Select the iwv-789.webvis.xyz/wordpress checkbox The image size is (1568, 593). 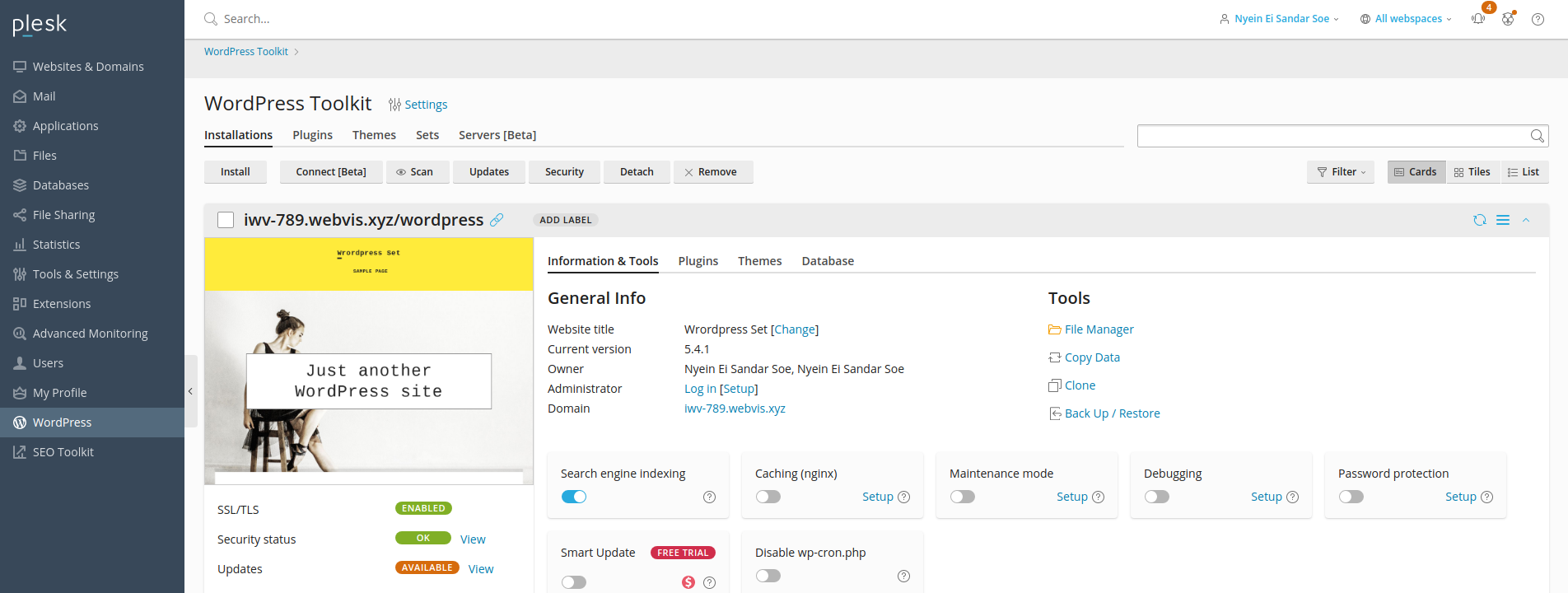pyautogui.click(x=226, y=220)
